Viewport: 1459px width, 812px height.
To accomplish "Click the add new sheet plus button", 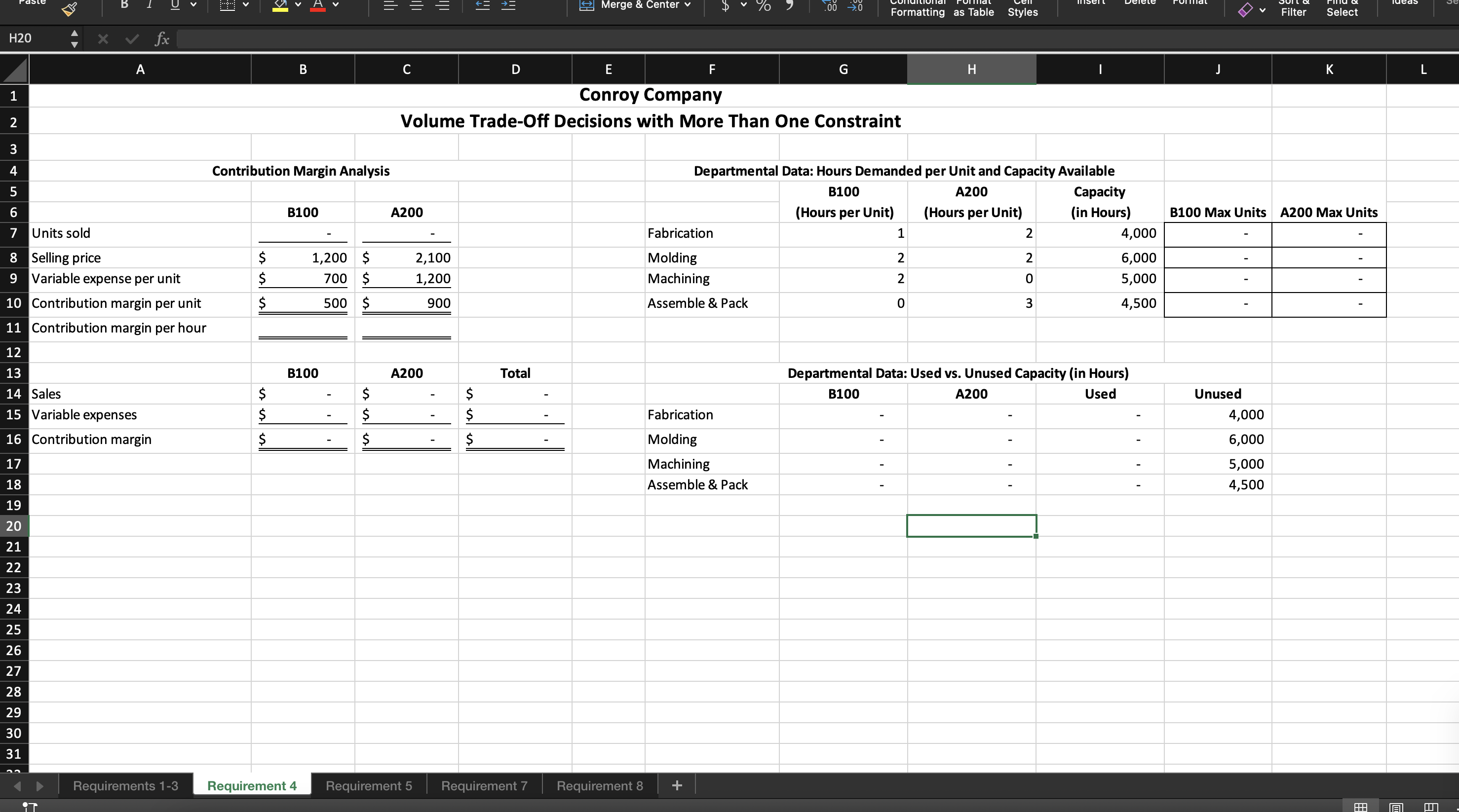I will (677, 785).
